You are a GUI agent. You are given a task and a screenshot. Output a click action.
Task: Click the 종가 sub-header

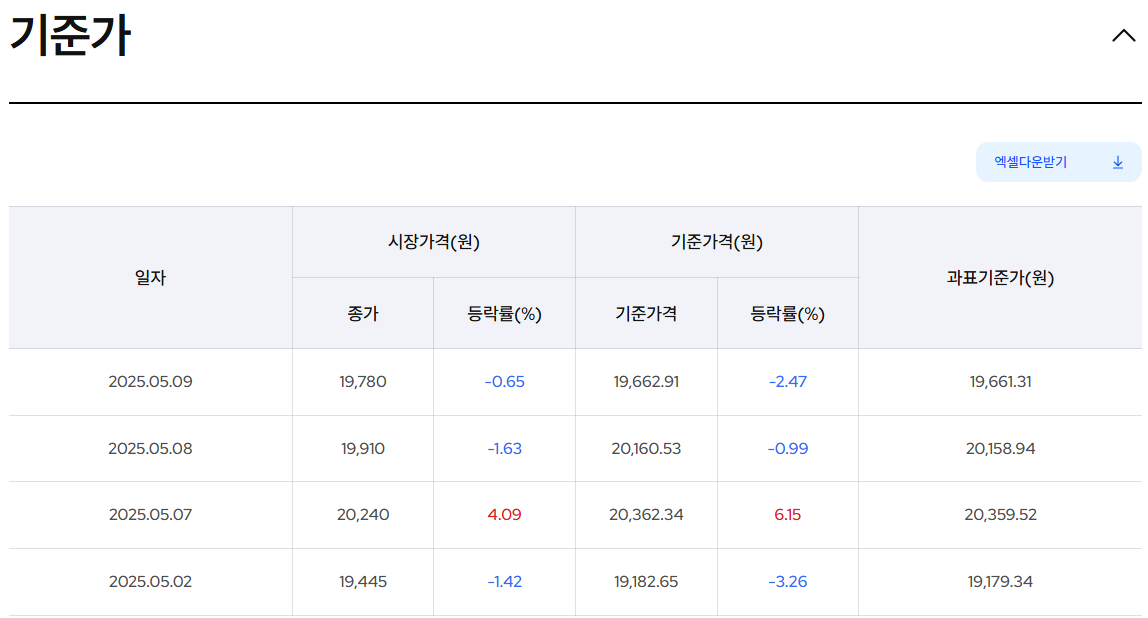362,313
